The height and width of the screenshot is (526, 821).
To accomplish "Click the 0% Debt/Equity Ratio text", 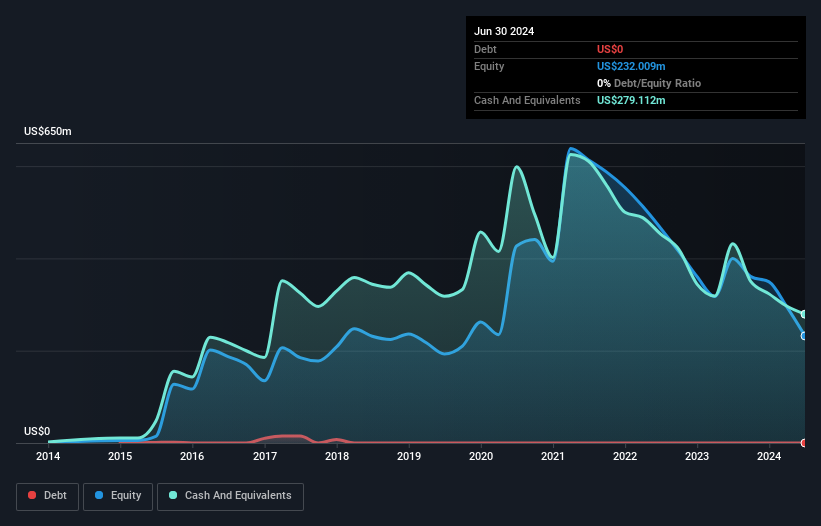I will pos(649,83).
